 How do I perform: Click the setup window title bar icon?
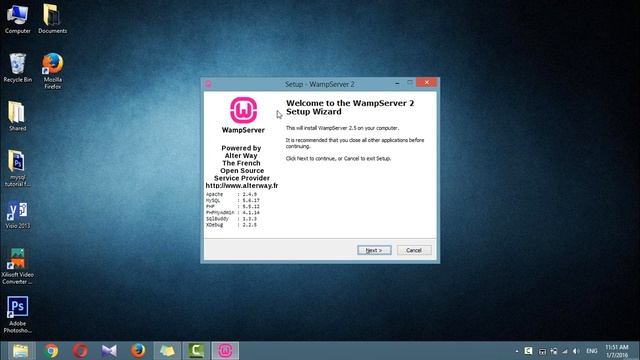click(208, 84)
